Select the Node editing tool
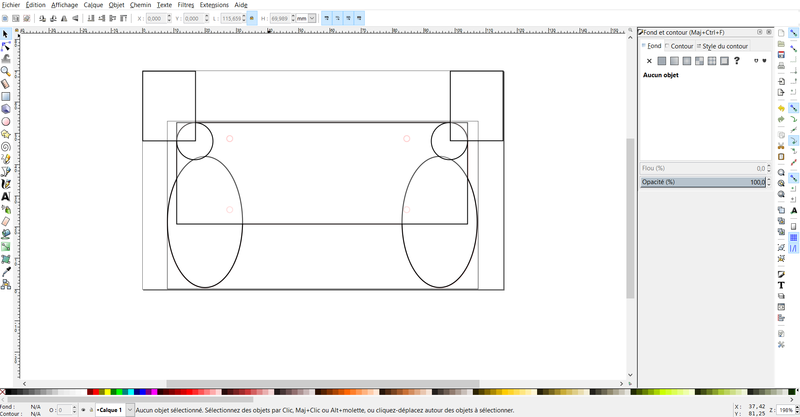The width and height of the screenshot is (800, 417). tap(6, 46)
